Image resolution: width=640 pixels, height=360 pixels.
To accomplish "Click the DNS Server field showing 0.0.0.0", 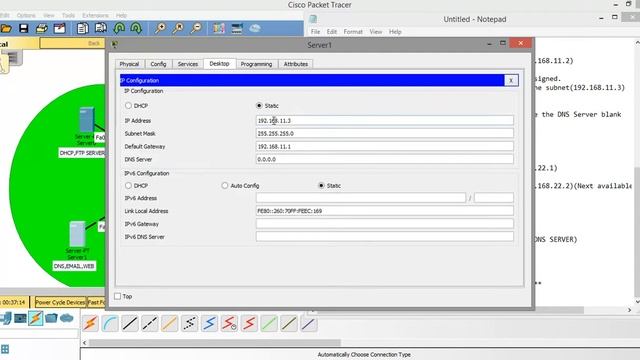I will [x=384, y=159].
